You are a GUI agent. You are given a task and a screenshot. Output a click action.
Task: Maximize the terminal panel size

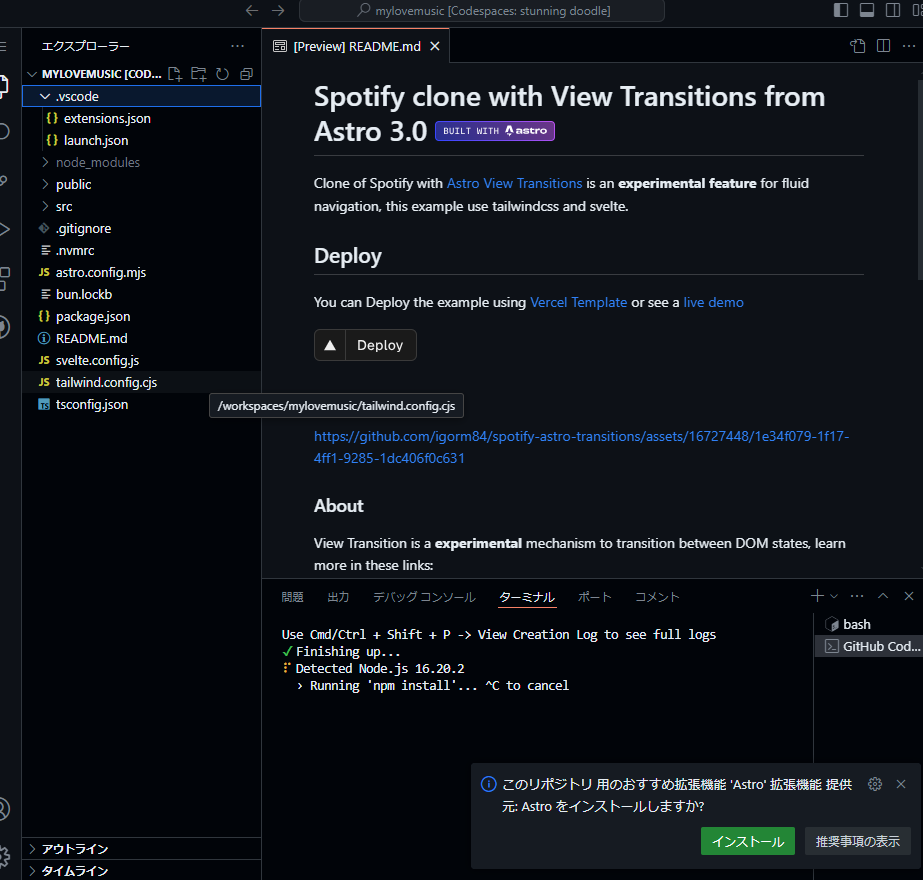point(883,596)
